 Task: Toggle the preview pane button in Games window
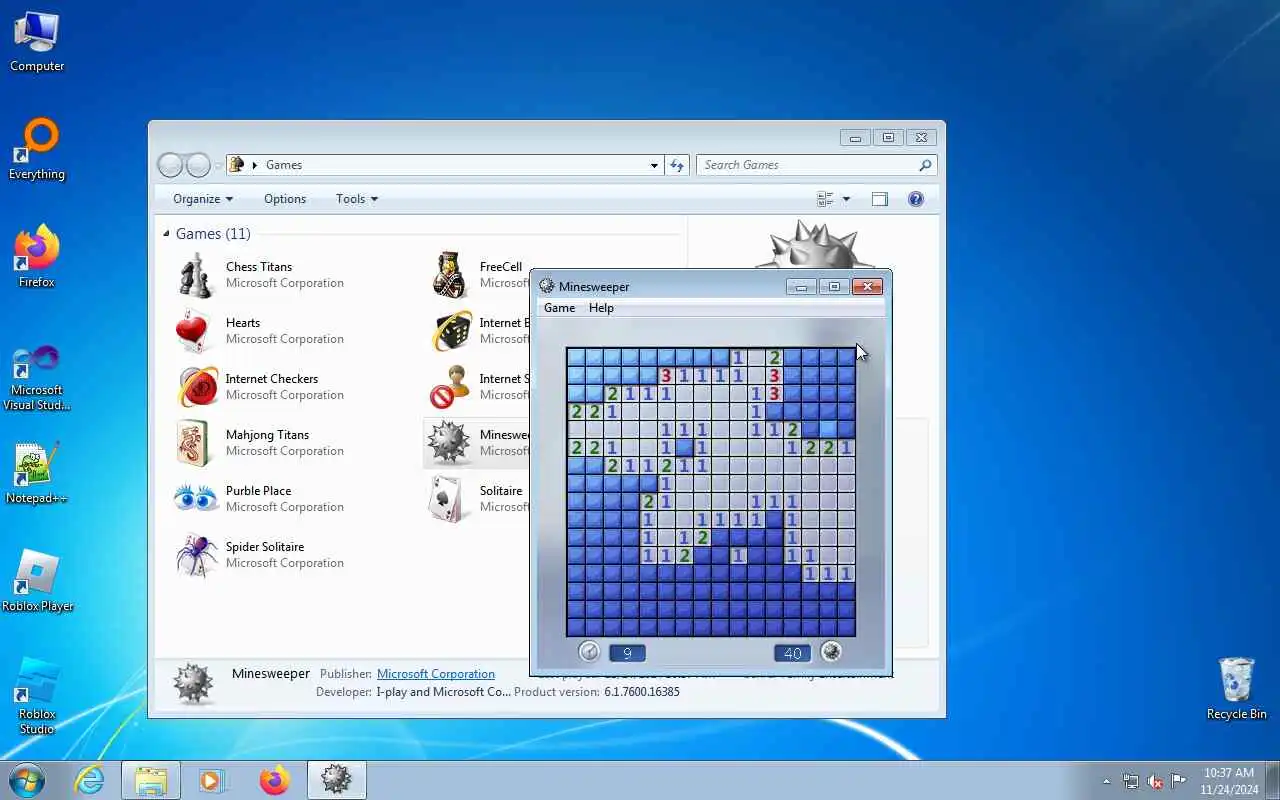pos(880,199)
